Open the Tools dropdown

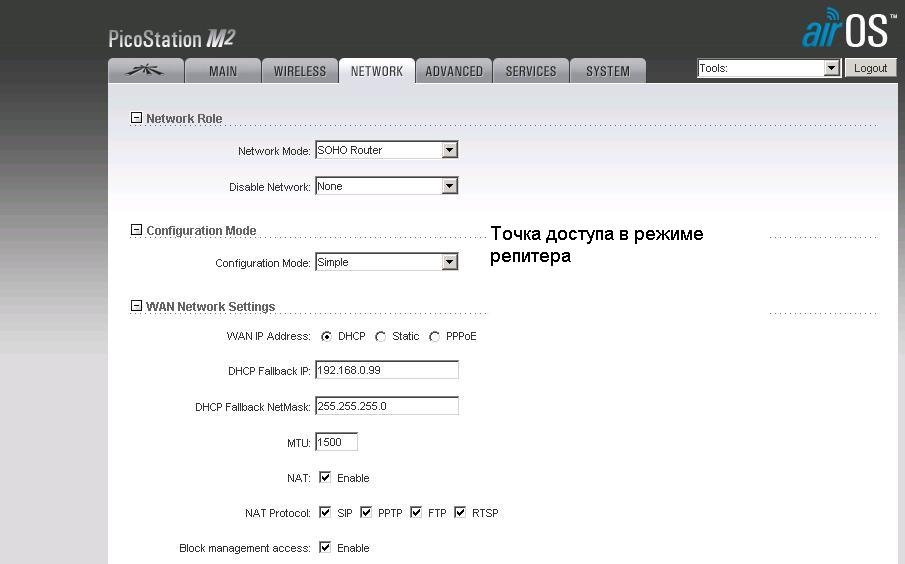pos(768,68)
